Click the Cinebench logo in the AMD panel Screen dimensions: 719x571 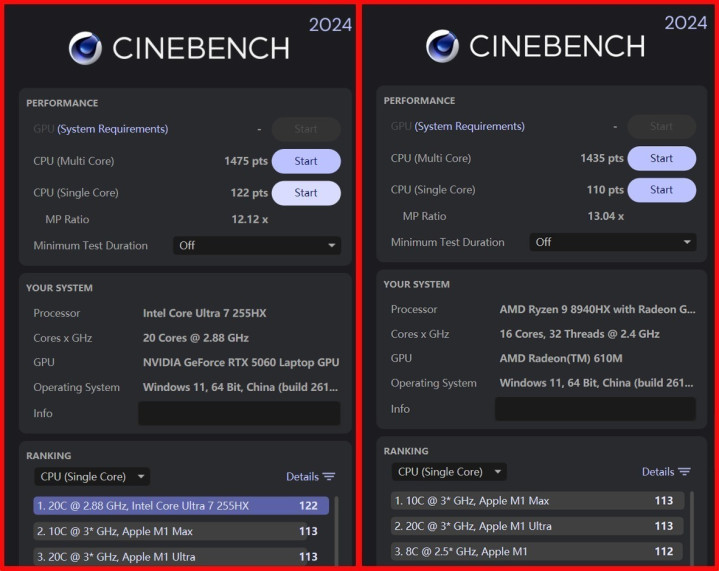point(443,46)
